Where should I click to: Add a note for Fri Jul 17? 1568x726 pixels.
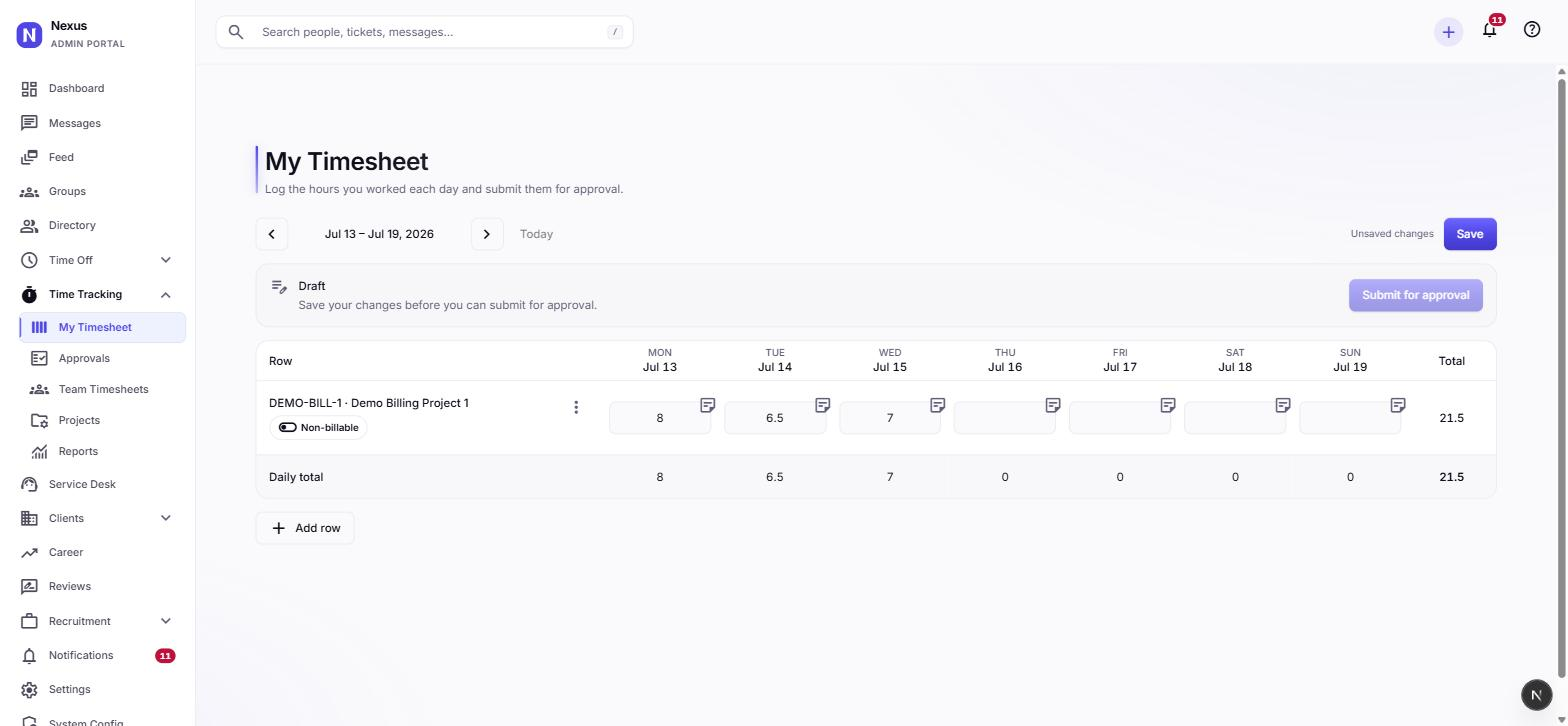[1167, 405]
